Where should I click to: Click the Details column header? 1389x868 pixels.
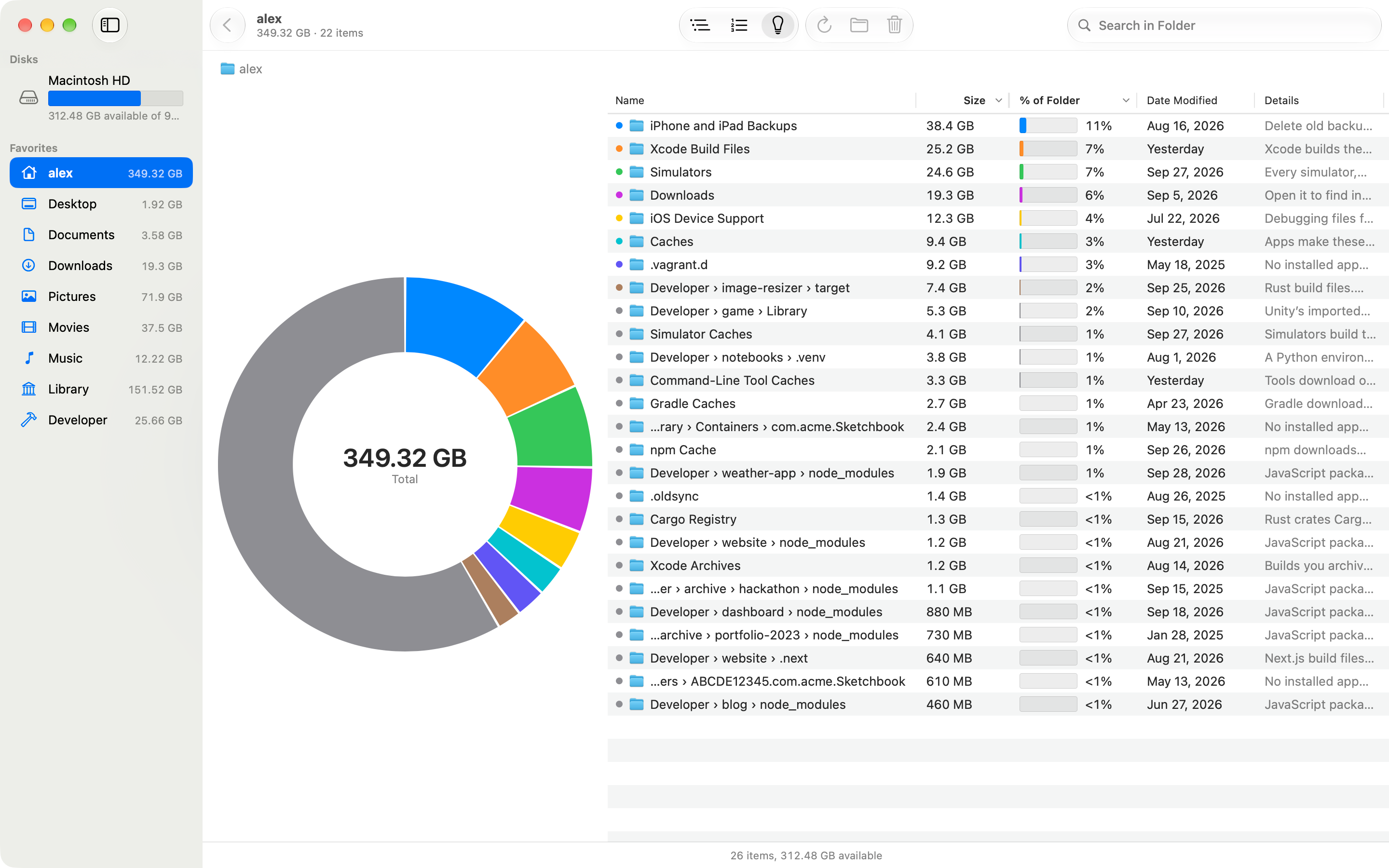click(1320, 100)
